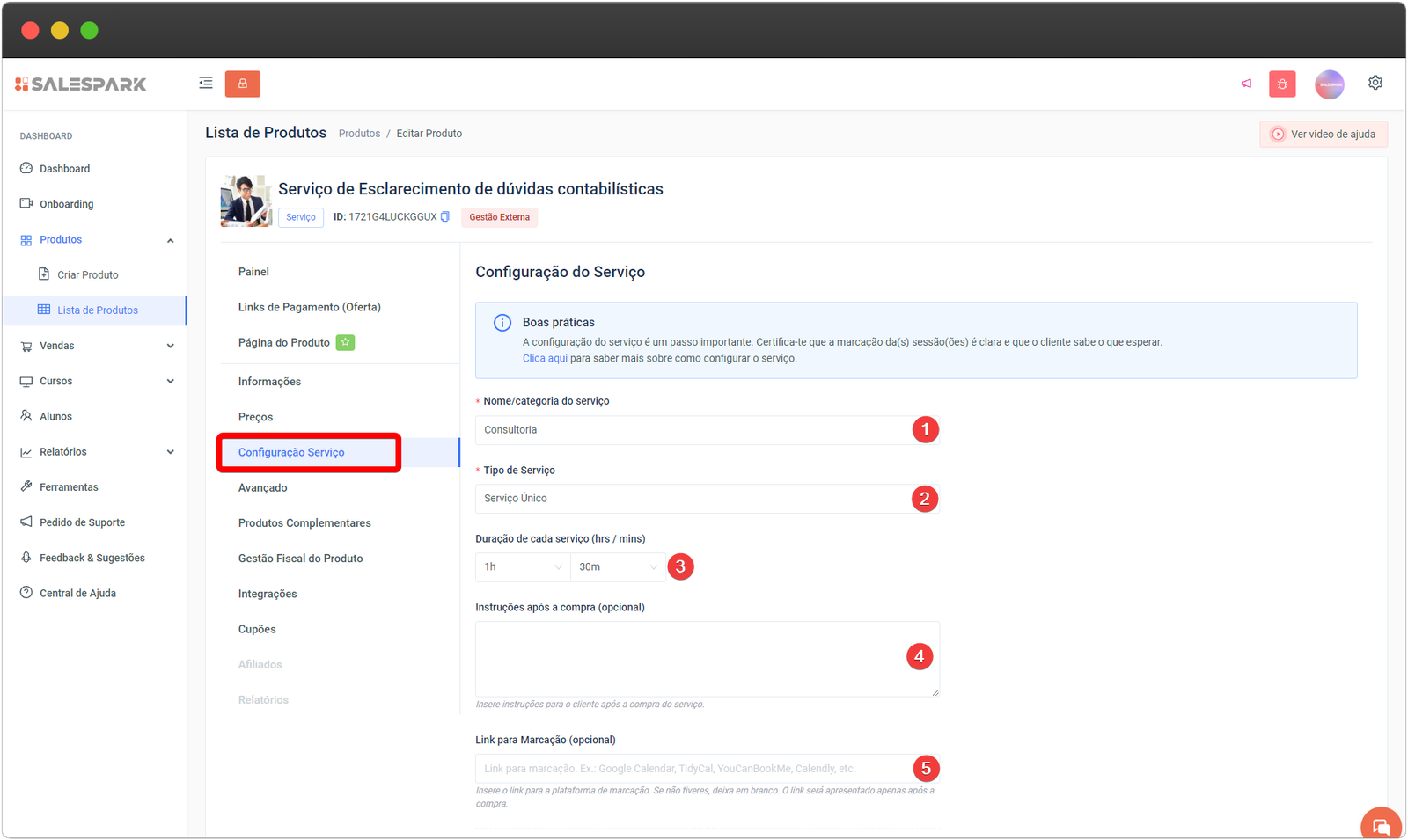Open the chat support bubble icon
Image resolution: width=1408 pixels, height=840 pixels.
click(x=1380, y=826)
